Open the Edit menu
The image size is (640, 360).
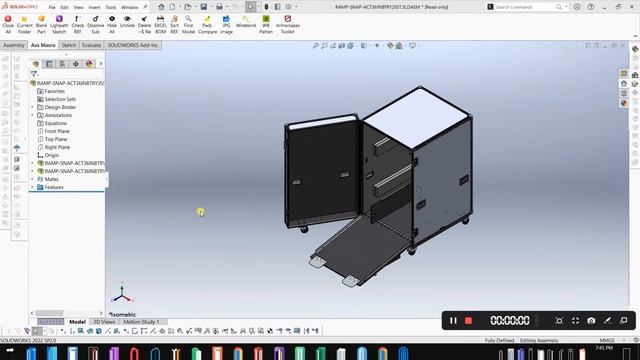pyautogui.click(x=64, y=7)
